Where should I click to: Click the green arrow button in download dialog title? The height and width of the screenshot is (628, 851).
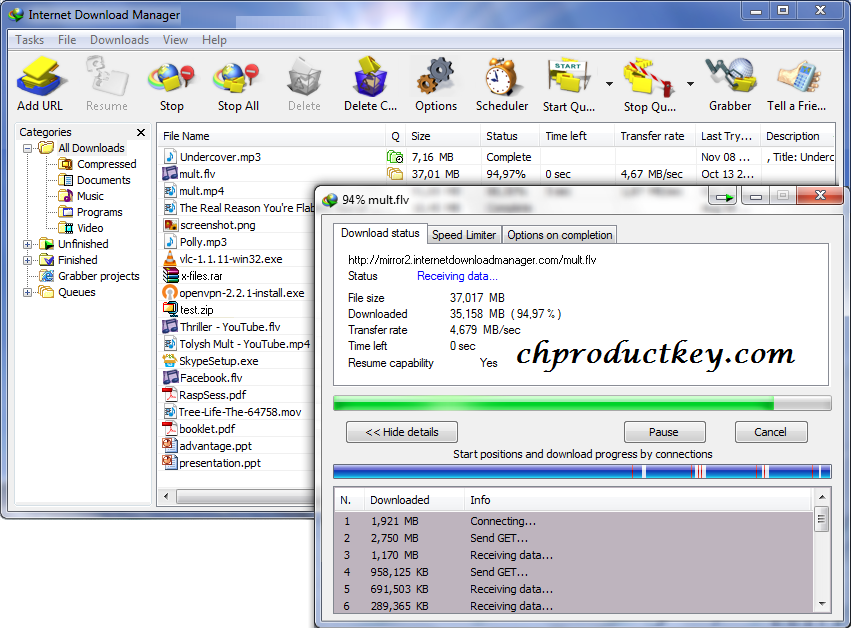723,196
